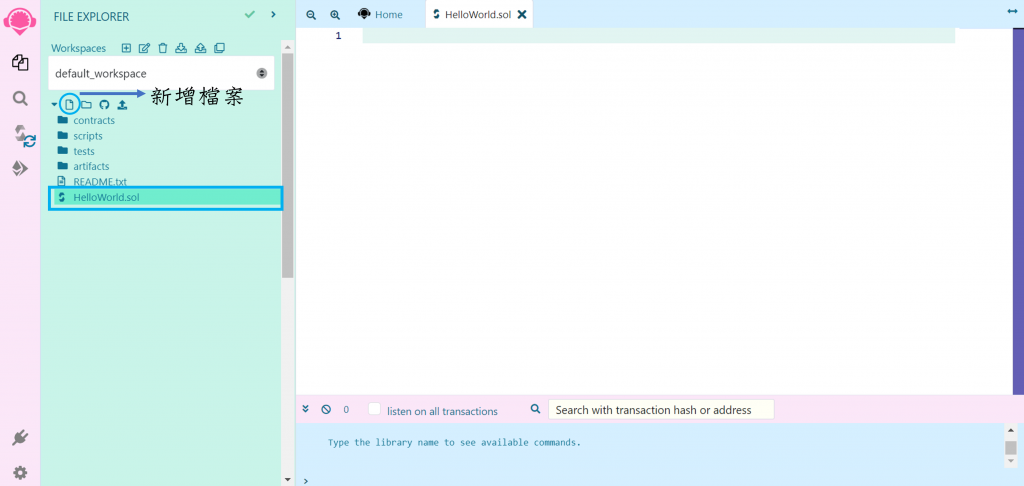Click the terminal scroll down arrow
The image size is (1024, 486).
(x=1011, y=461)
